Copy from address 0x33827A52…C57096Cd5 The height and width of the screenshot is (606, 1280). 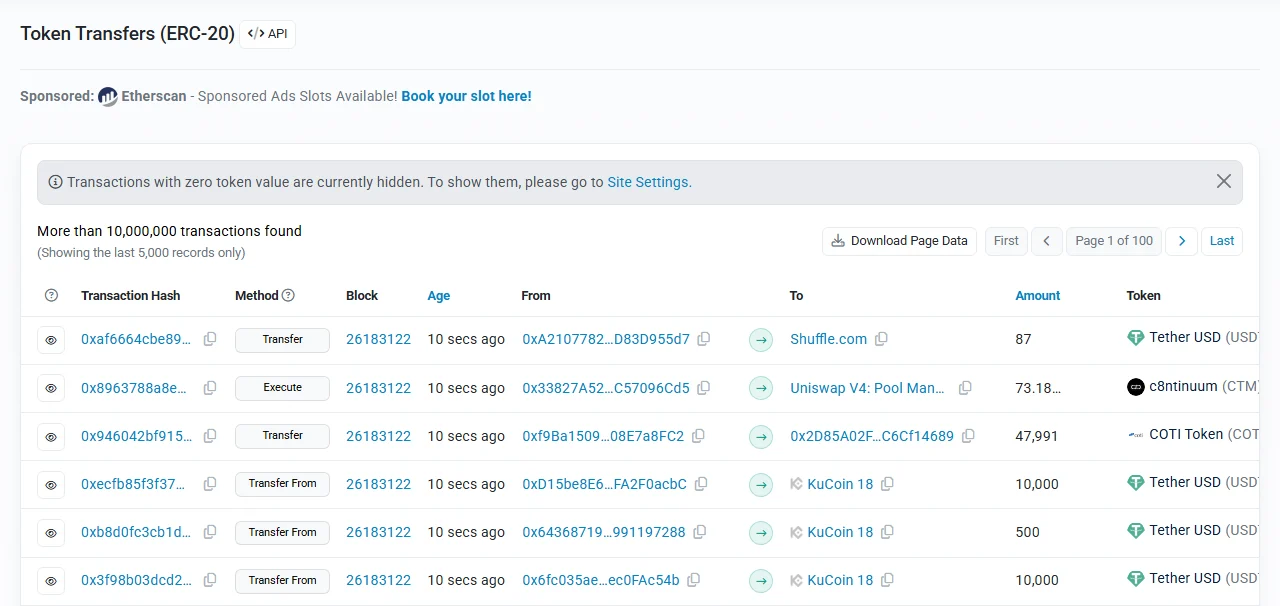pyautogui.click(x=704, y=388)
